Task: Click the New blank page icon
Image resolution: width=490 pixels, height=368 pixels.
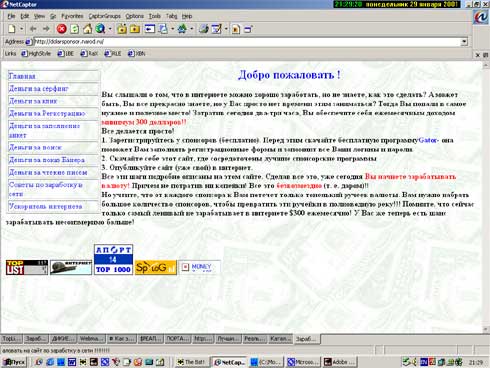Action: [12, 29]
